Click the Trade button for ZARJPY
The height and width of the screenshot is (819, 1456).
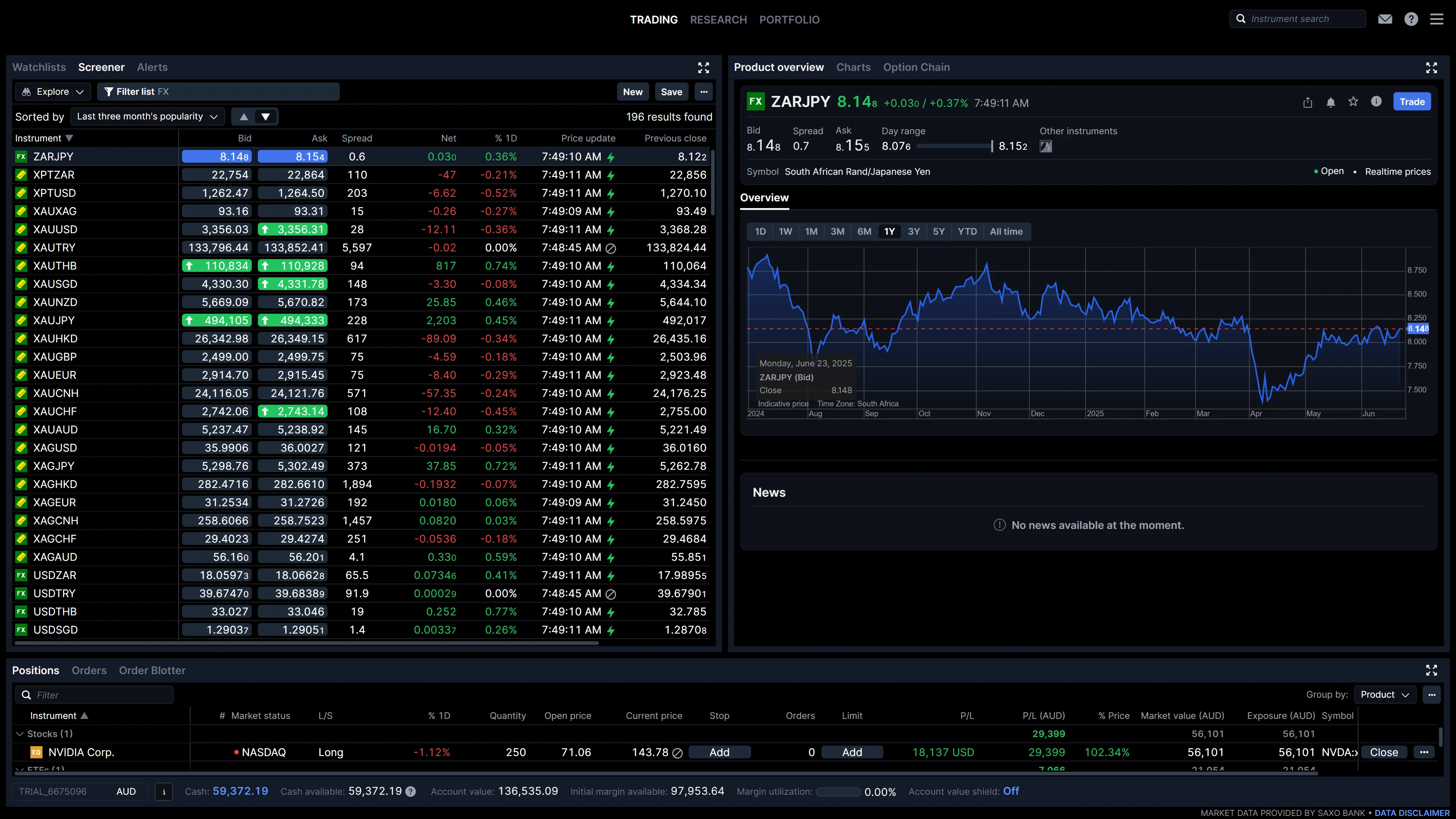pos(1412,102)
